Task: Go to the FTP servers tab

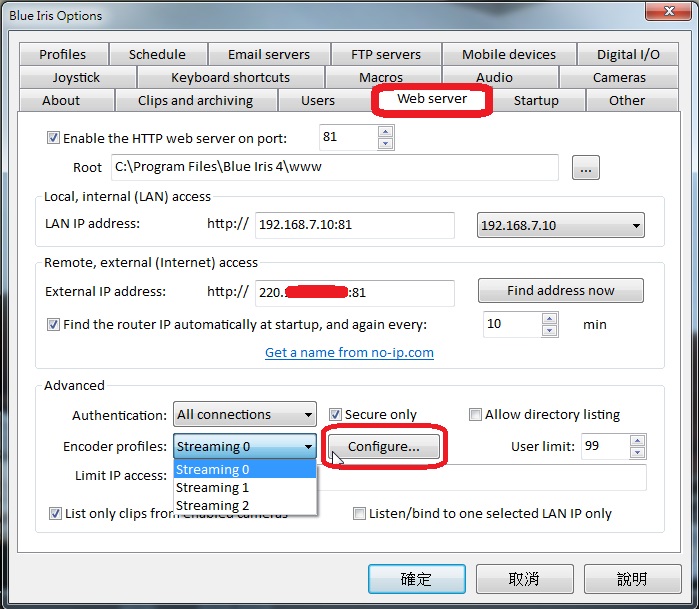Action: (386, 54)
